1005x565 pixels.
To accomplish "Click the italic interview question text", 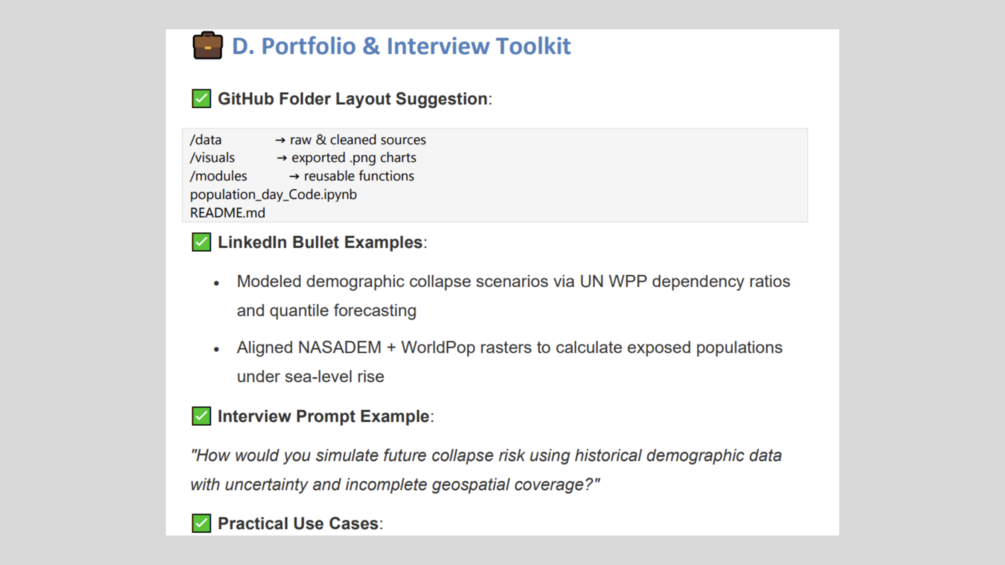I will pos(486,470).
